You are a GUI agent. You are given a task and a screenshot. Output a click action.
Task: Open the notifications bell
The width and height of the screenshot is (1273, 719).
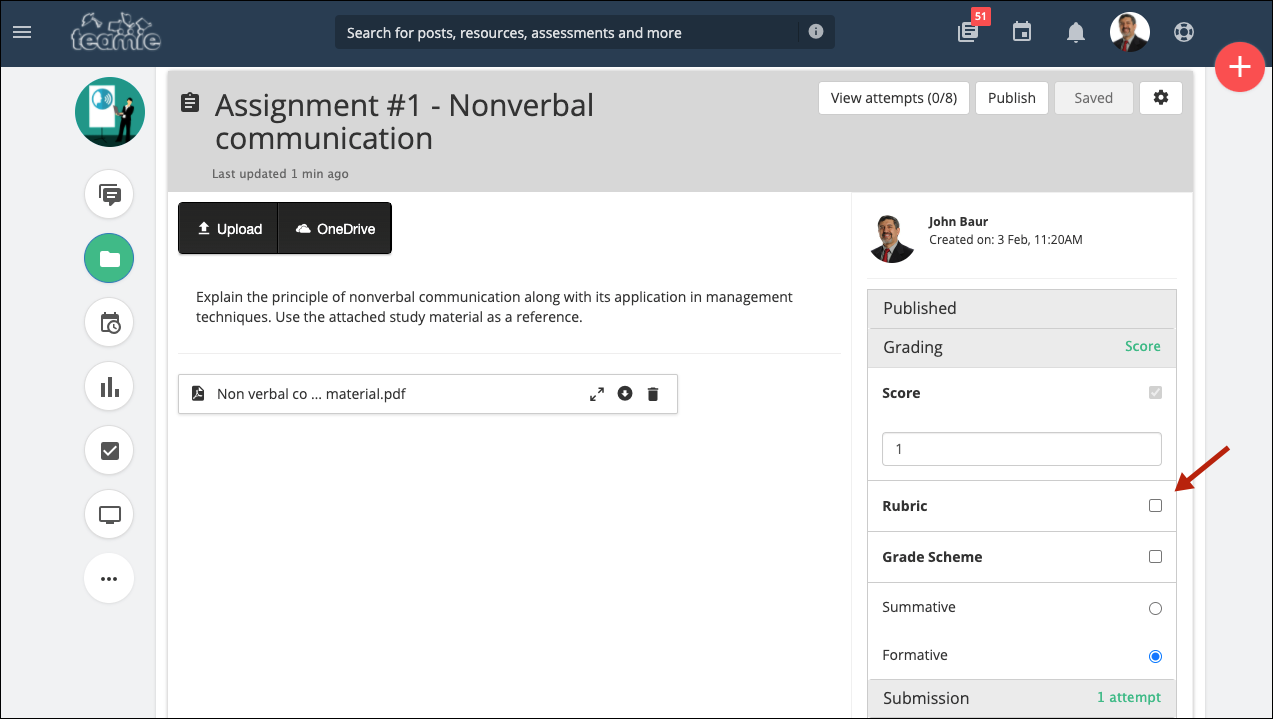point(1076,32)
